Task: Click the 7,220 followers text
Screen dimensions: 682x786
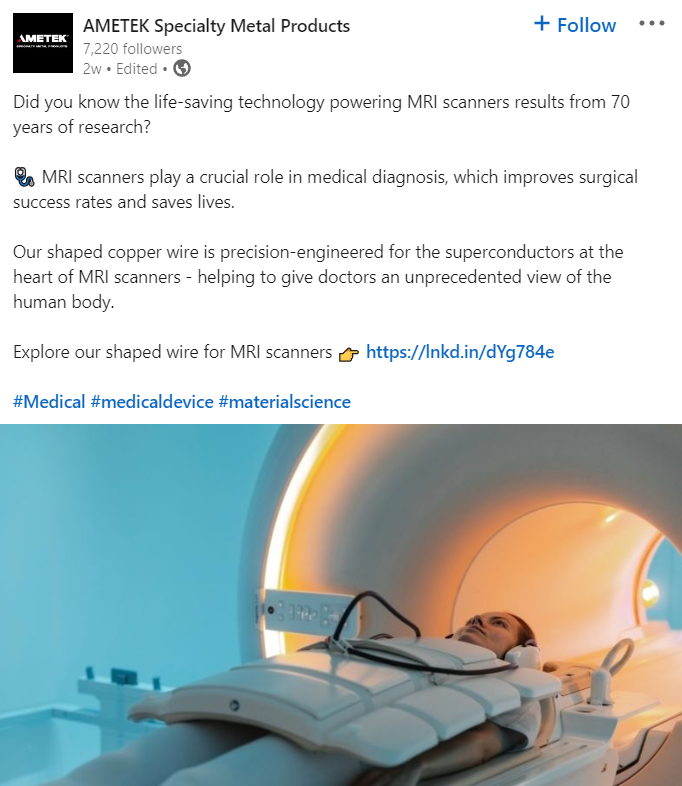Action: (x=132, y=49)
